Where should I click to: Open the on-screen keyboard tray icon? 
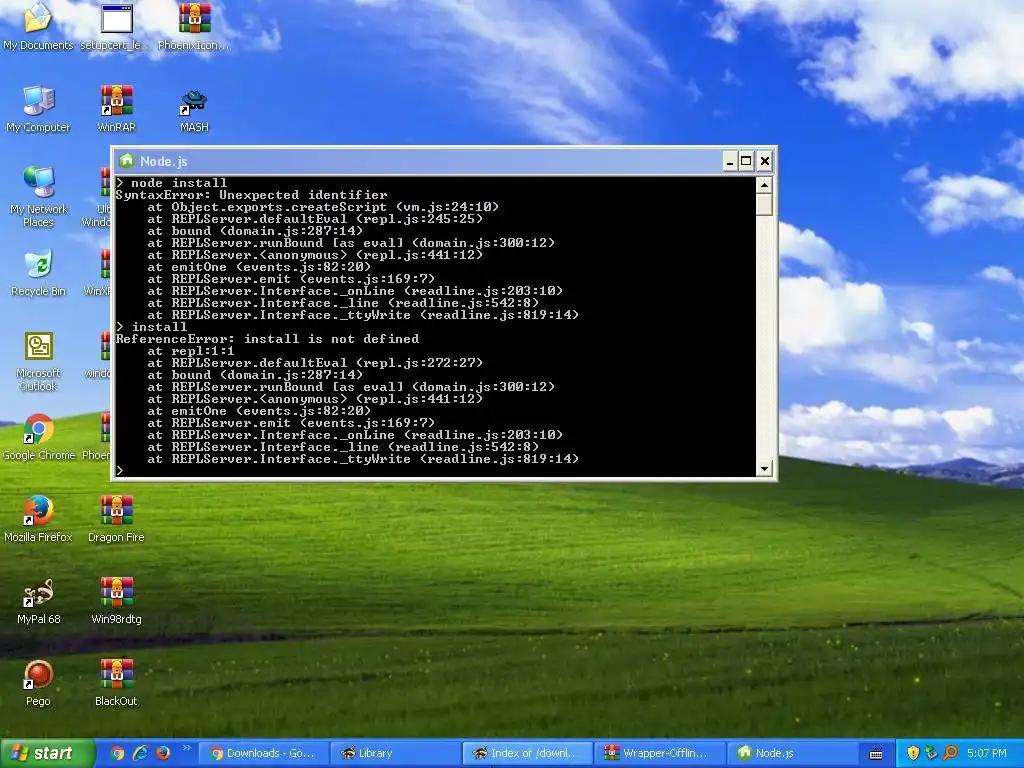point(876,754)
